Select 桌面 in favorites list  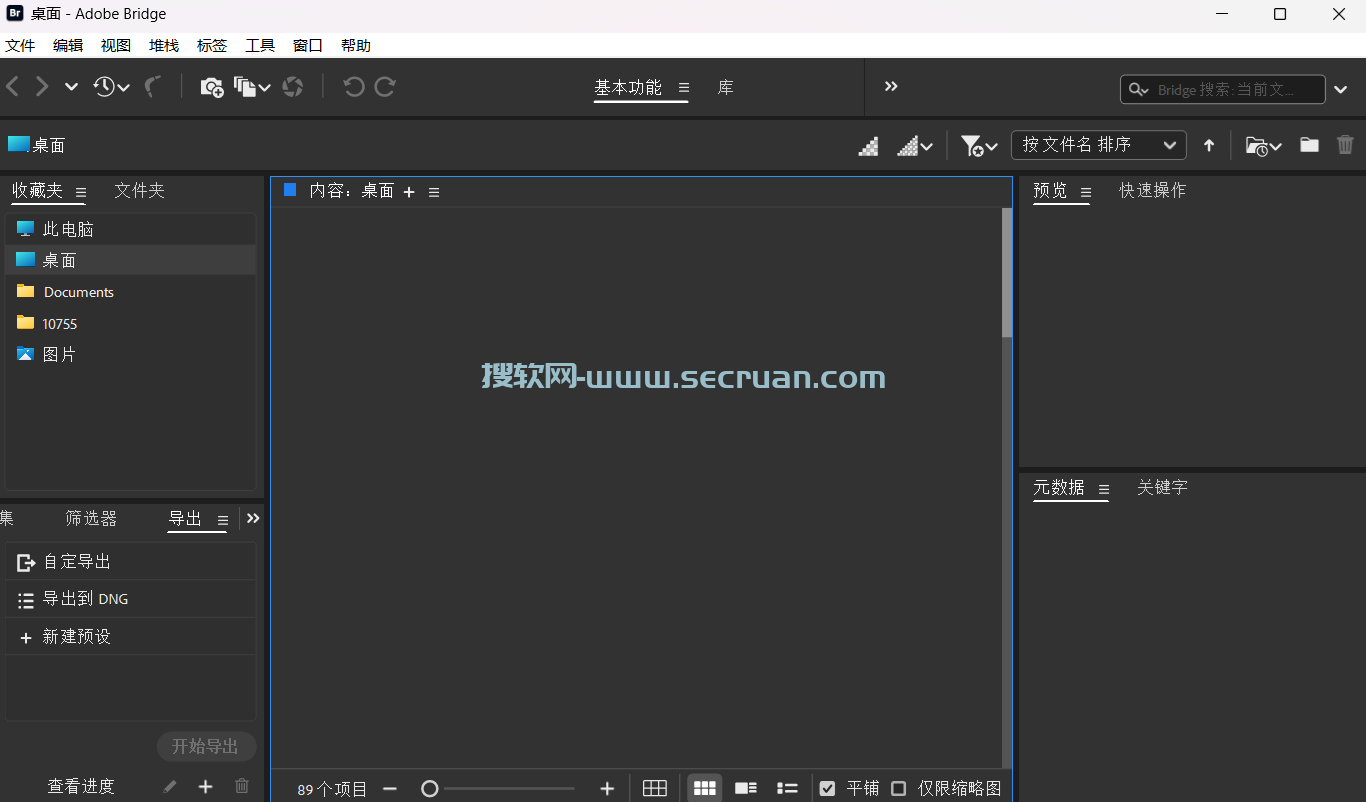point(130,260)
